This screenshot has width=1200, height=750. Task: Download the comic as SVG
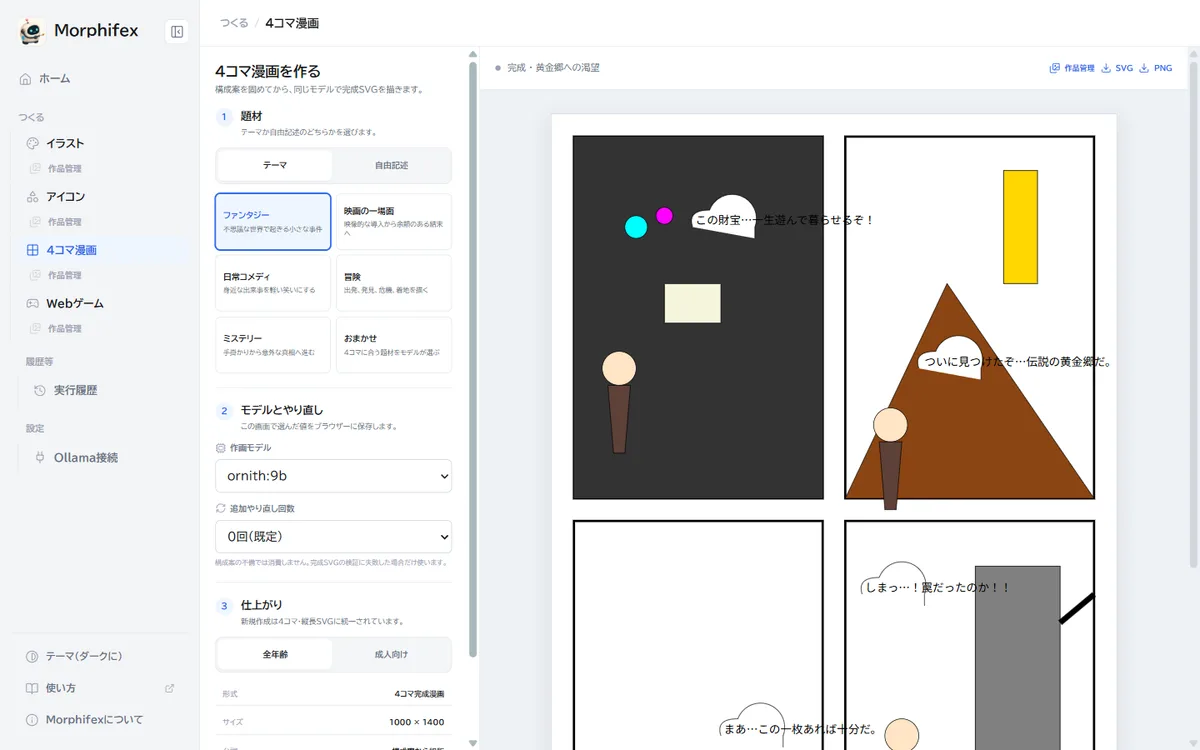point(1118,68)
